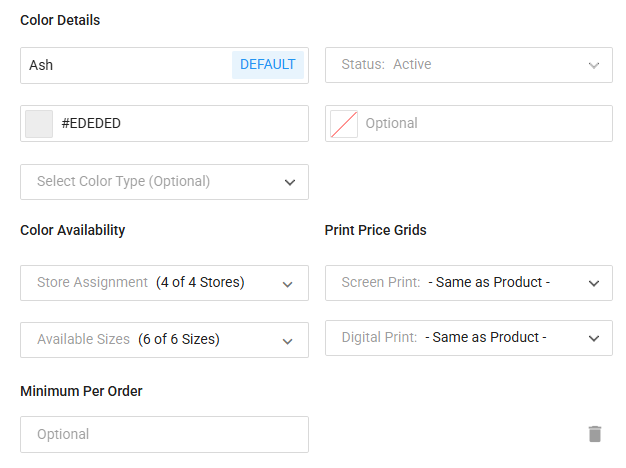Click the chevron in Select Color Type
This screenshot has width=626, height=468.
click(290, 182)
